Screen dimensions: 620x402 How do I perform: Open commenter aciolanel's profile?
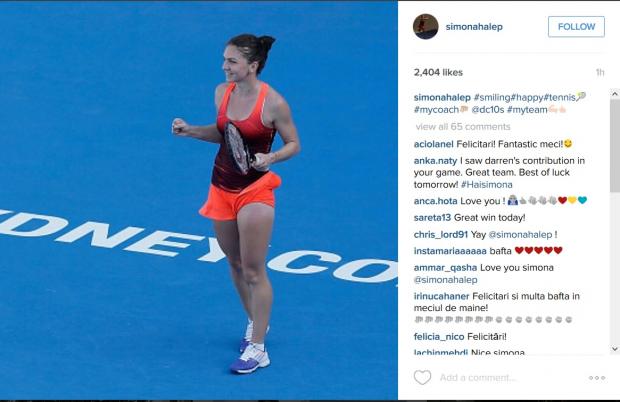tap(433, 144)
